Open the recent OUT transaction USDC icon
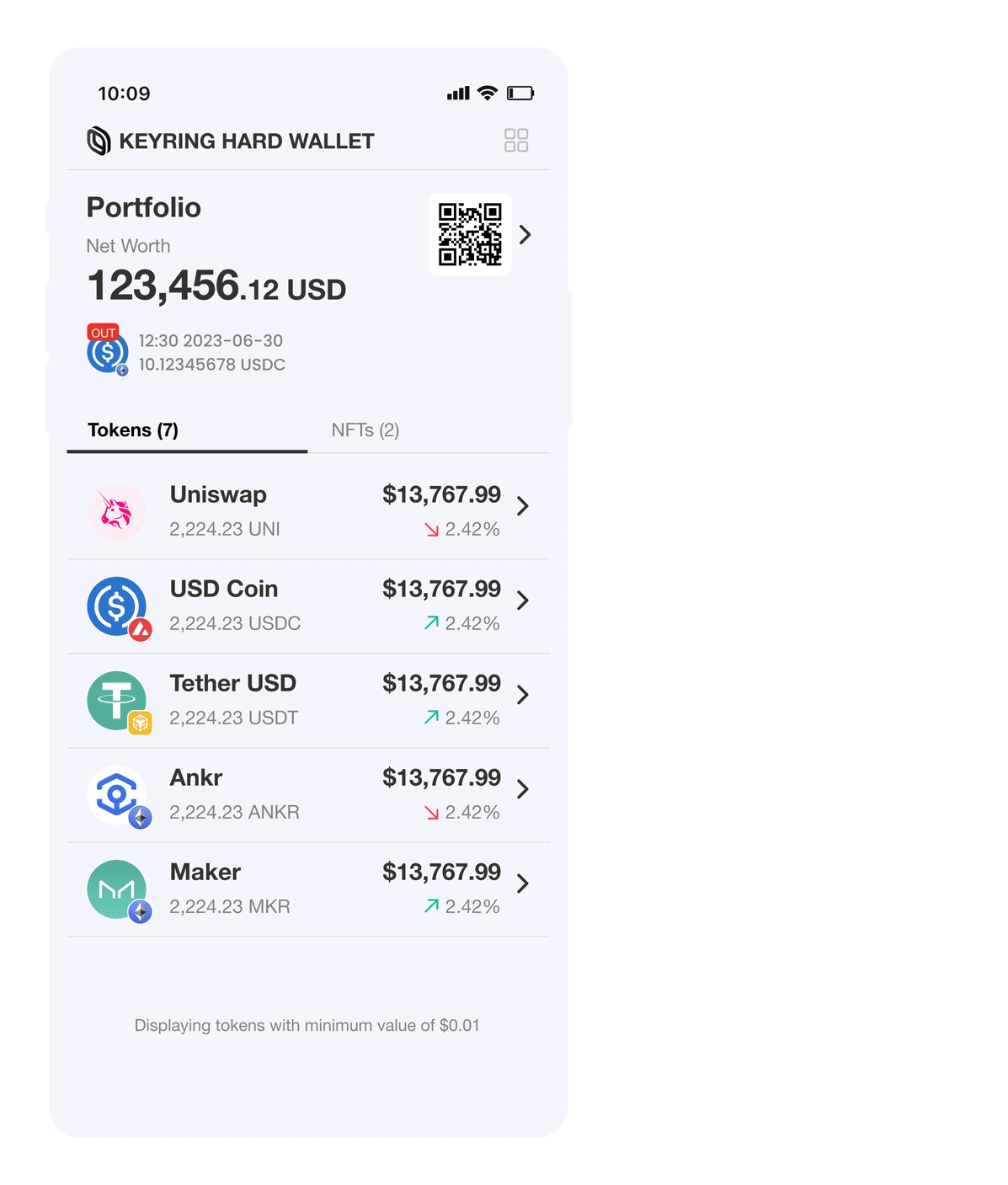The width and height of the screenshot is (1008, 1185). pos(107,352)
